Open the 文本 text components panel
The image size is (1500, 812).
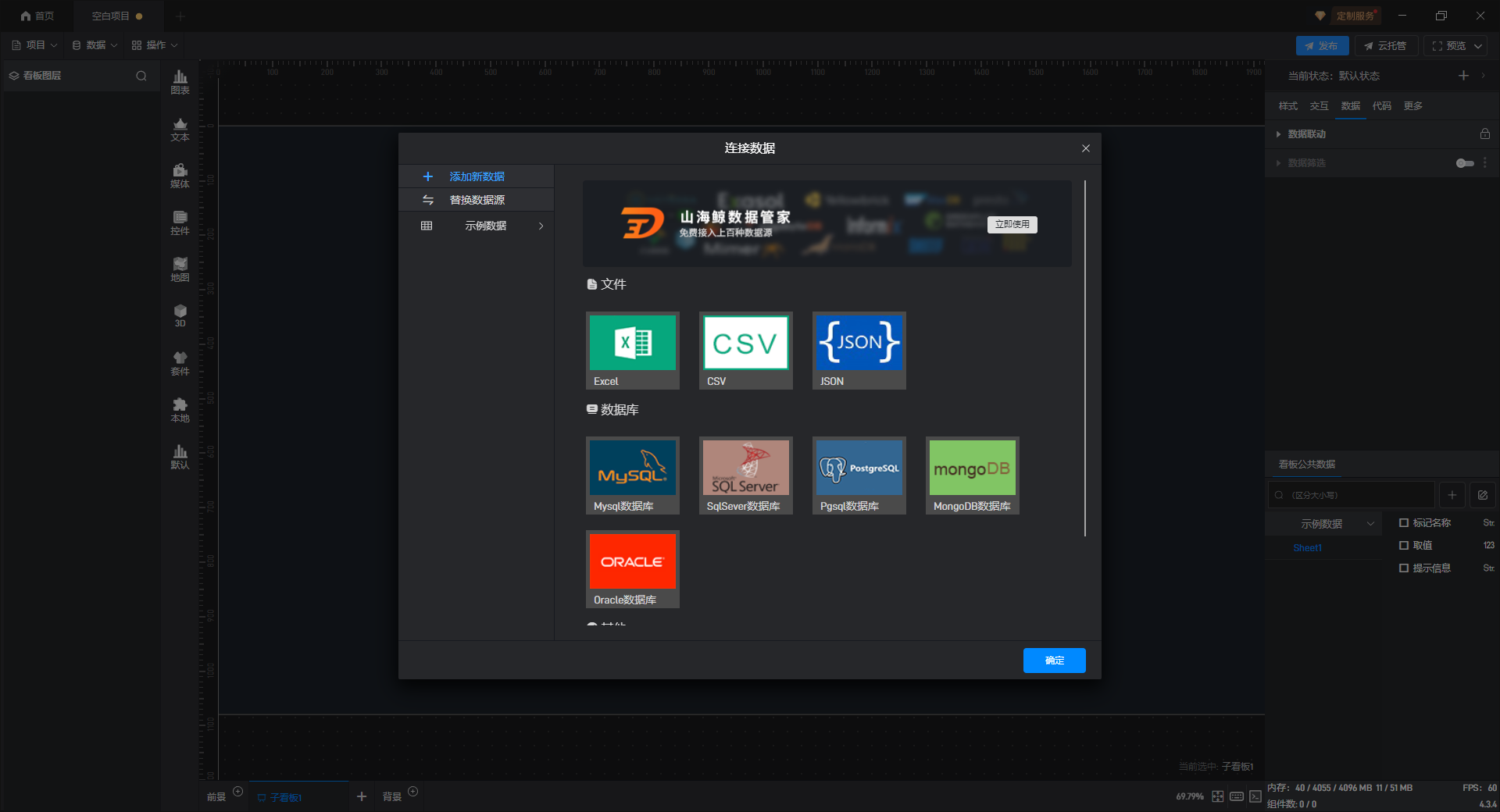point(180,129)
